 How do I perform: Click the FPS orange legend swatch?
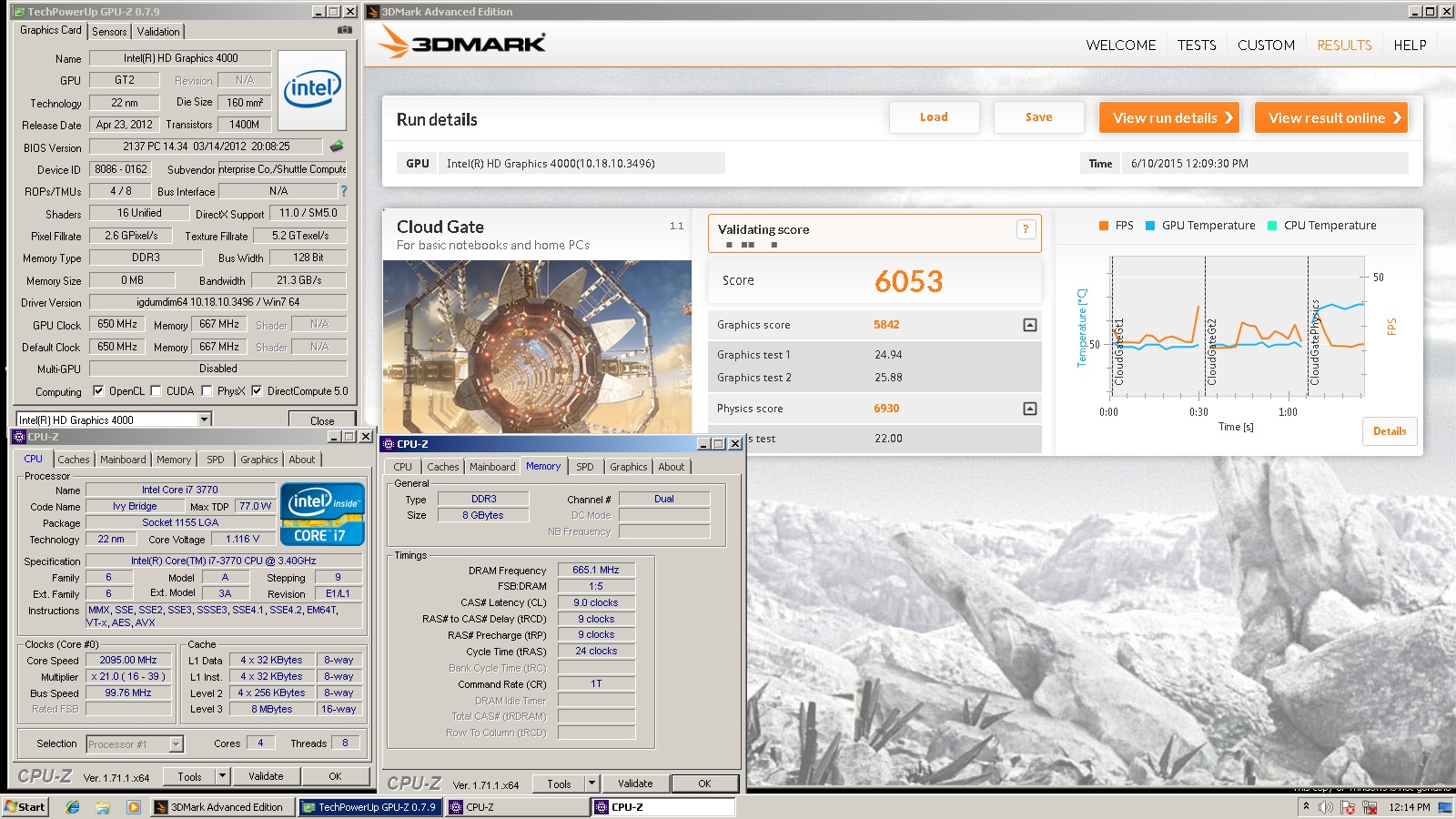click(x=1103, y=226)
